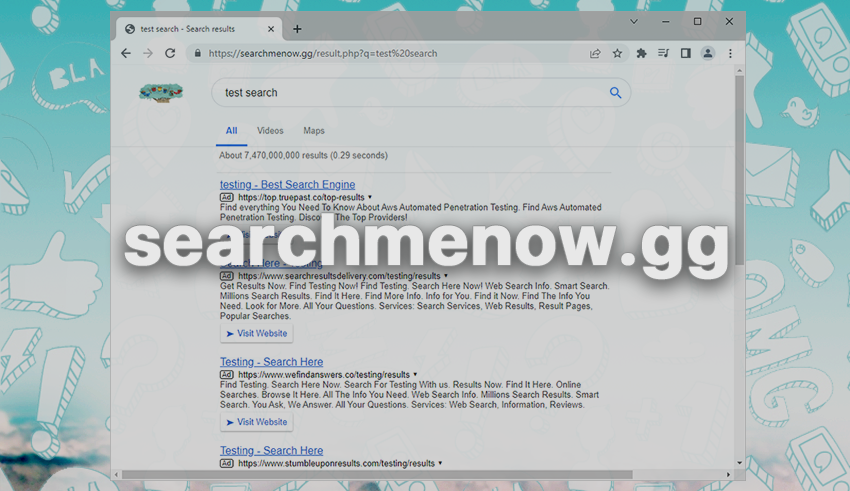
Task: View site info via the padlock icon
Action: 198,53
